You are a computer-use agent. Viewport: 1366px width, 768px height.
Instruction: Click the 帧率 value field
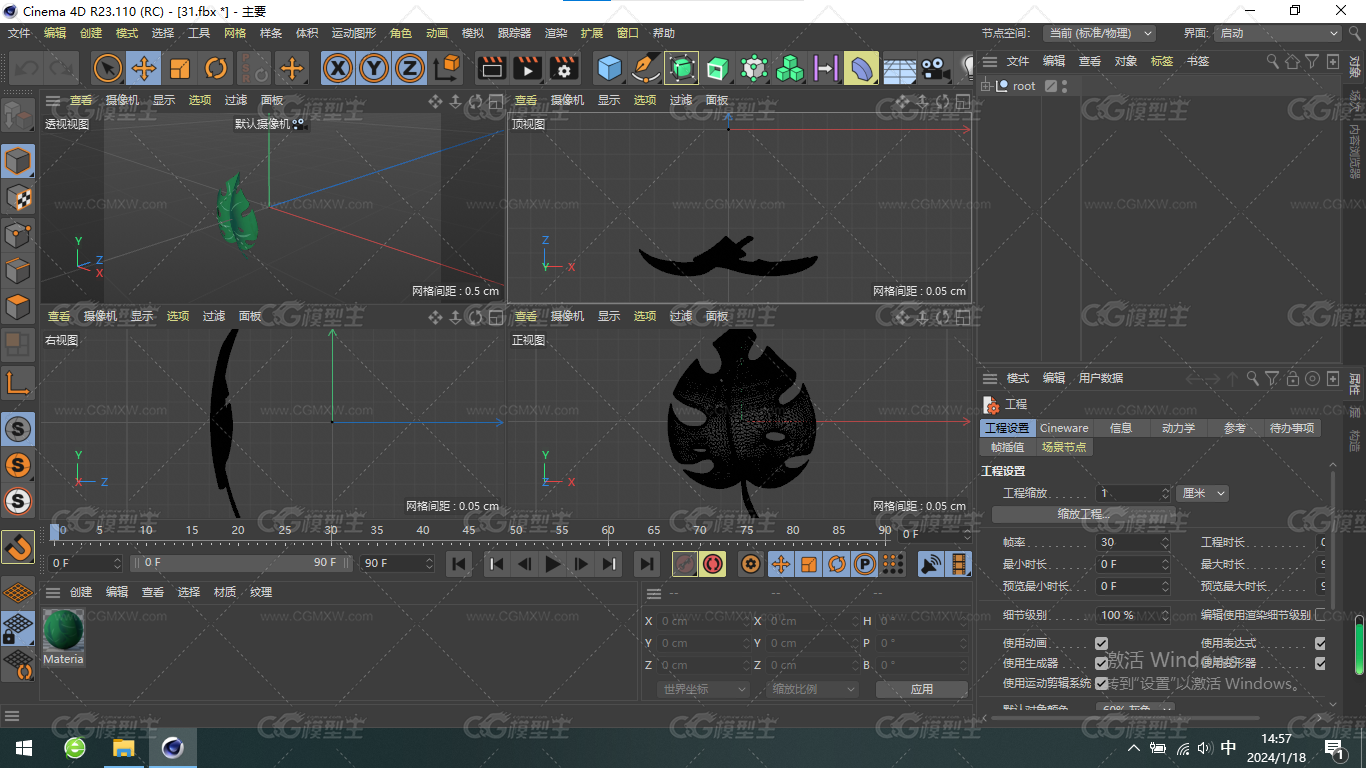pyautogui.click(x=1133, y=542)
